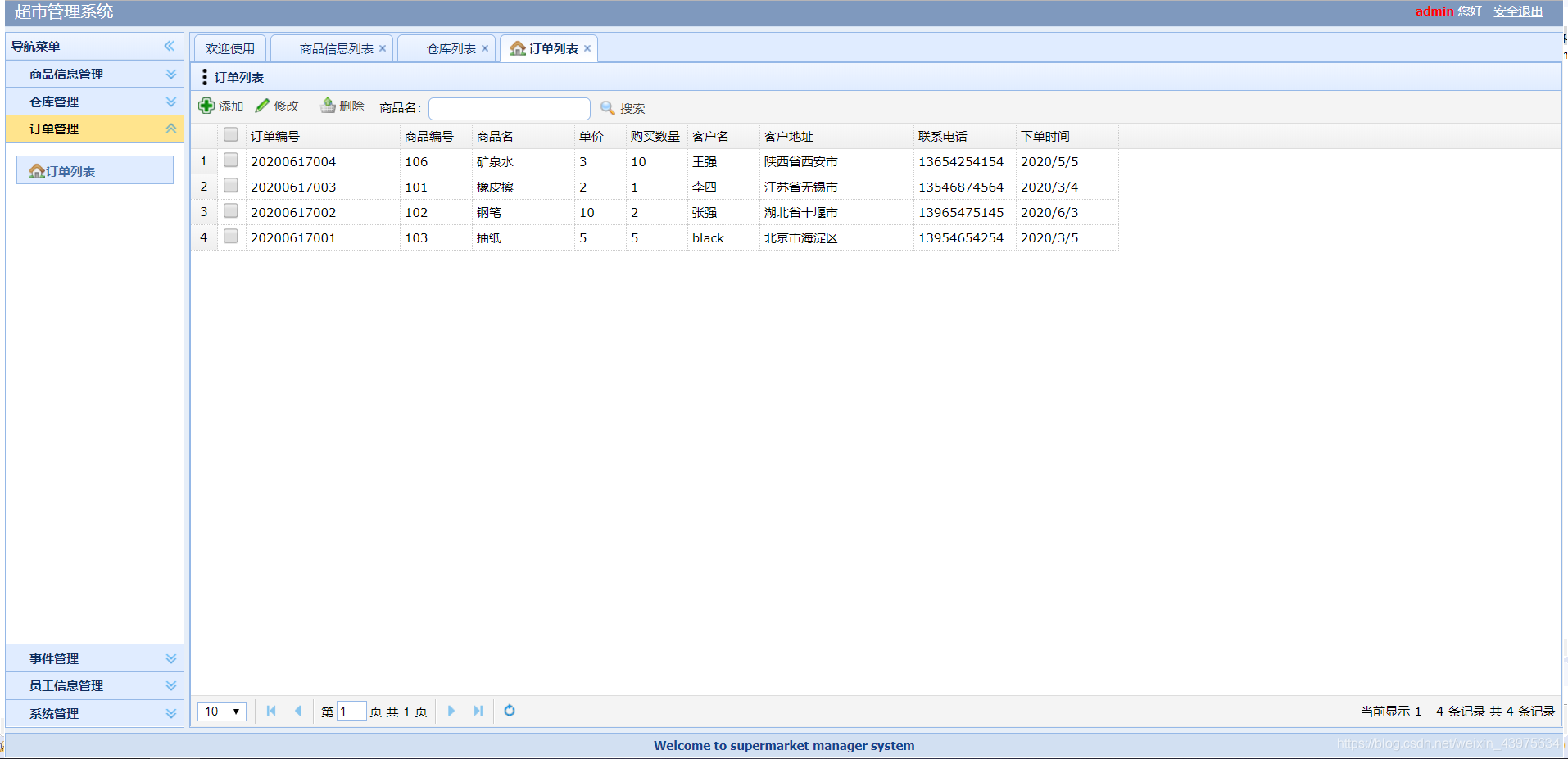Viewport: 1568px width, 759px height.
Task: Click the green plus 添加 icon
Action: 206,106
